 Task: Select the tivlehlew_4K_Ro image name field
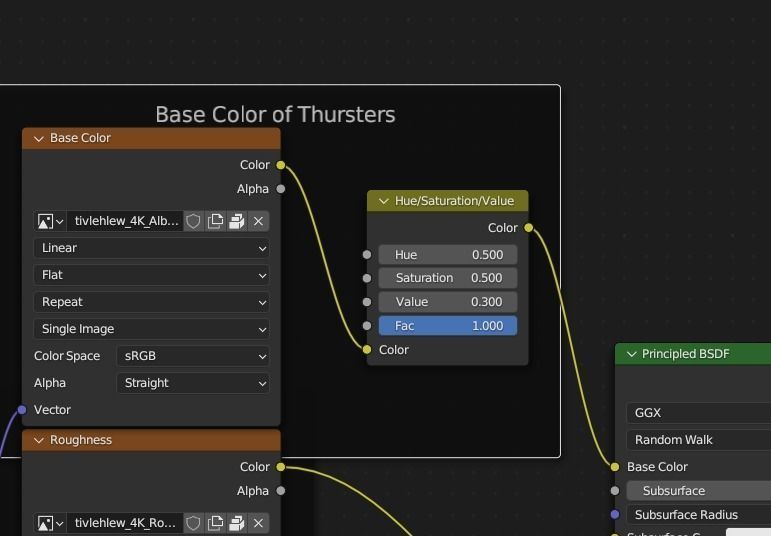pyautogui.click(x=125, y=523)
